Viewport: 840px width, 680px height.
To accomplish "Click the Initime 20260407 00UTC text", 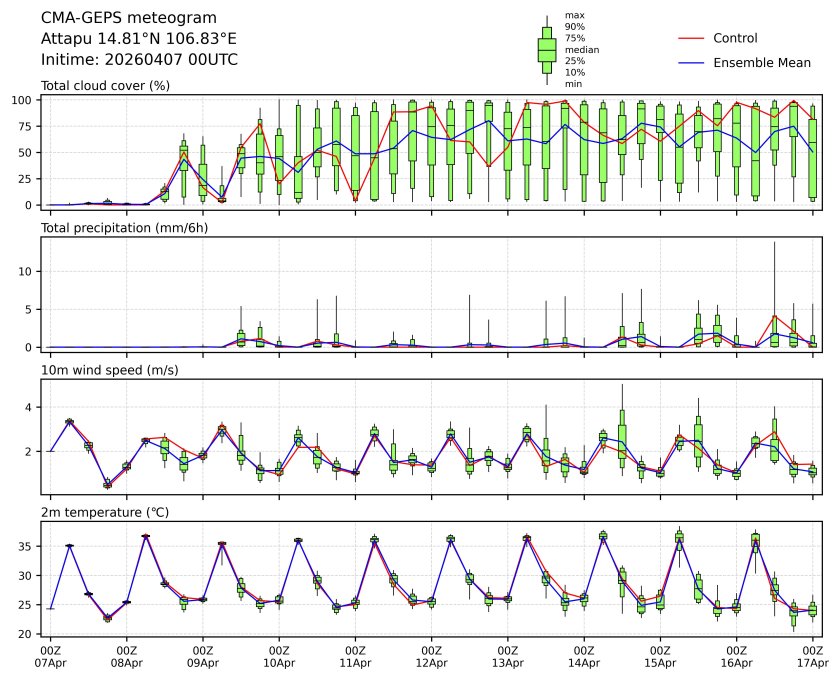I will pyautogui.click(x=139, y=60).
